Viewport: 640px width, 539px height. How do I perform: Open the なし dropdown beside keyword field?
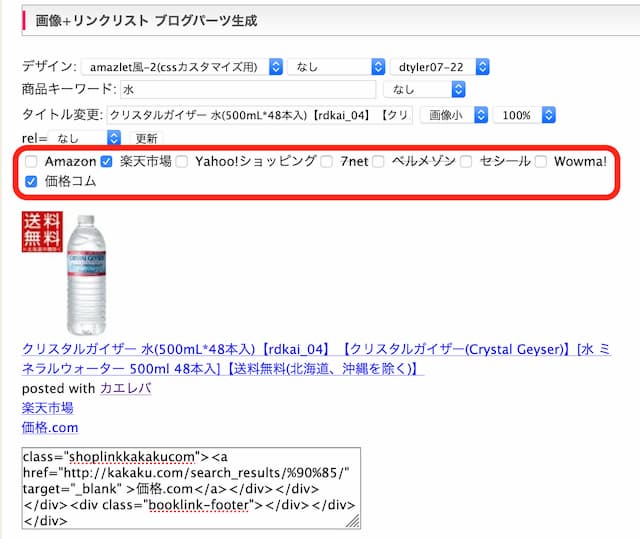pyautogui.click(x=424, y=89)
